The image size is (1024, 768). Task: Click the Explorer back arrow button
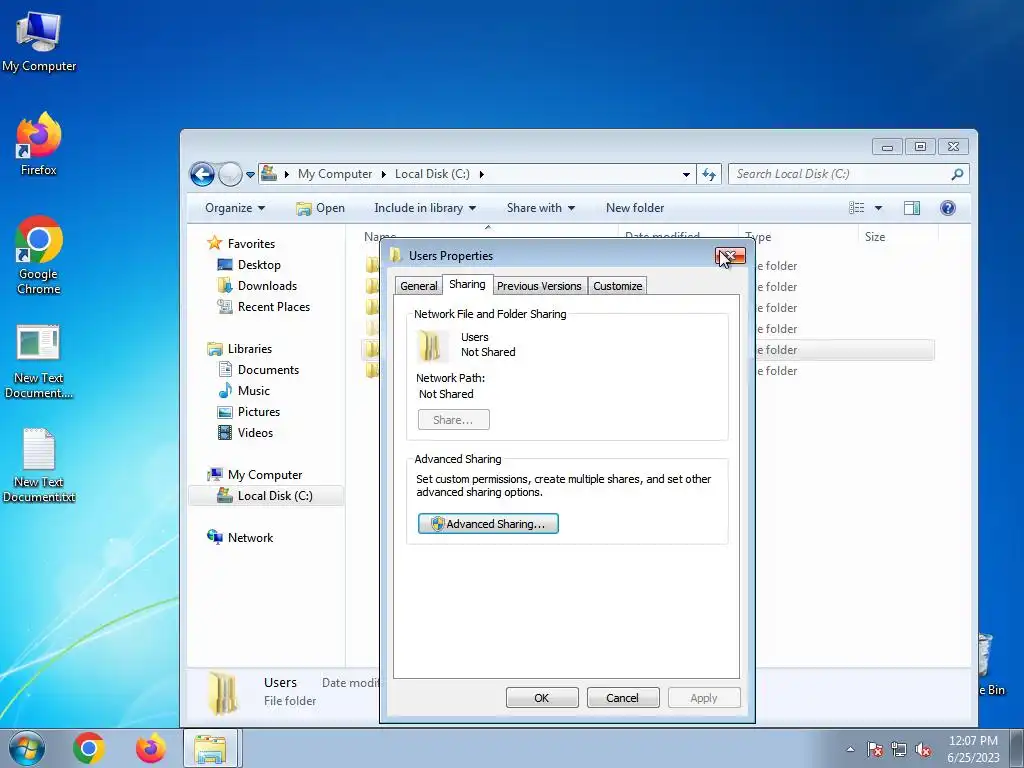click(202, 174)
